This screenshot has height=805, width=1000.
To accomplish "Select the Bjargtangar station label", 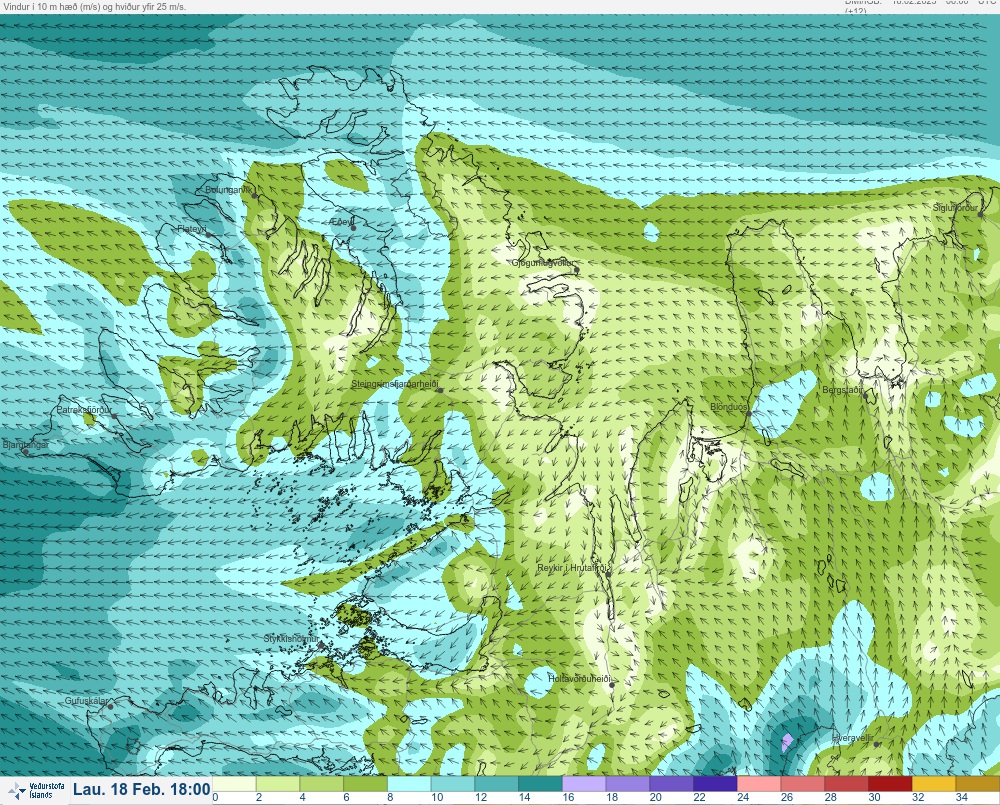I will 25,444.
